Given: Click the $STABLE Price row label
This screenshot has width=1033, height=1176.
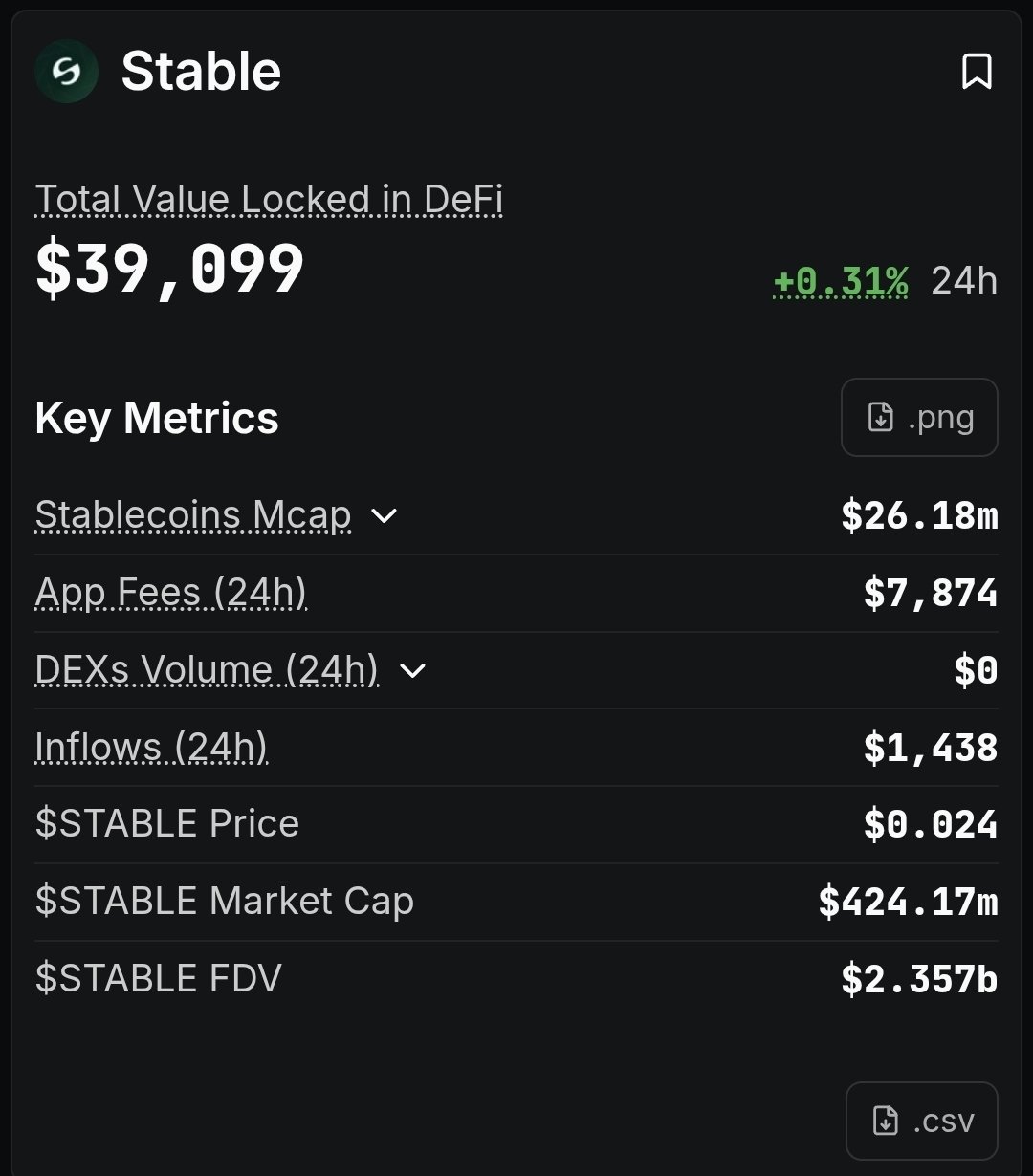Looking at the screenshot, I should coord(167,824).
